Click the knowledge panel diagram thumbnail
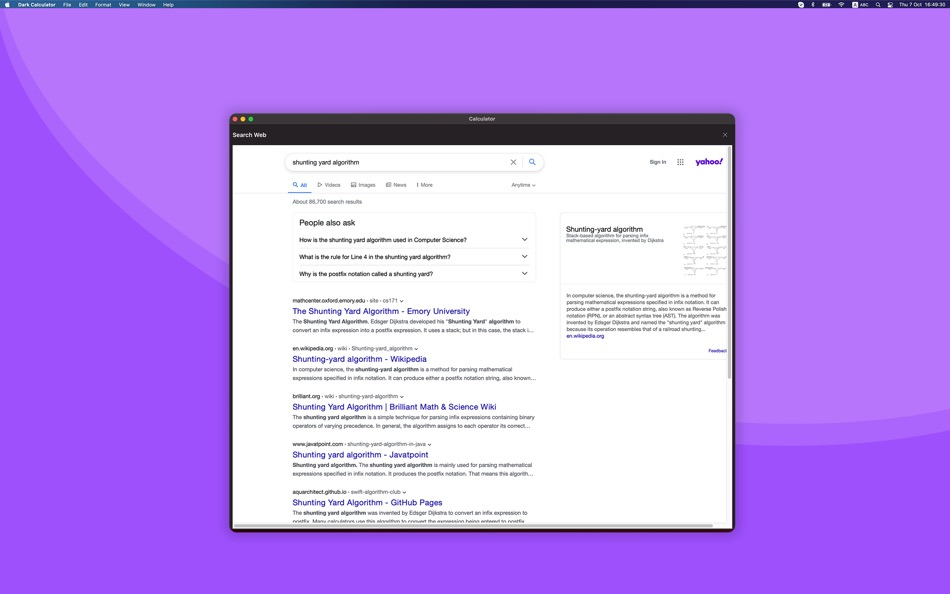The width and height of the screenshot is (950, 594). (705, 250)
